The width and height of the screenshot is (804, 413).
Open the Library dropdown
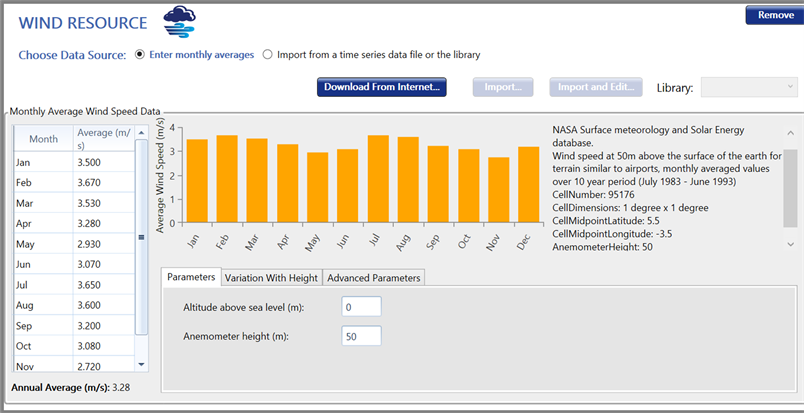749,88
